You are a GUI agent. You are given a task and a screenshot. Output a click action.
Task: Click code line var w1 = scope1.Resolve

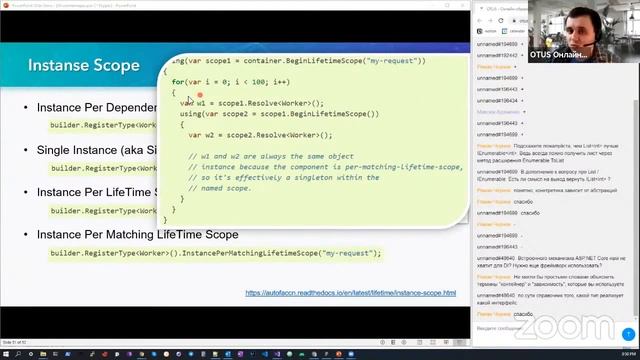tap(252, 103)
